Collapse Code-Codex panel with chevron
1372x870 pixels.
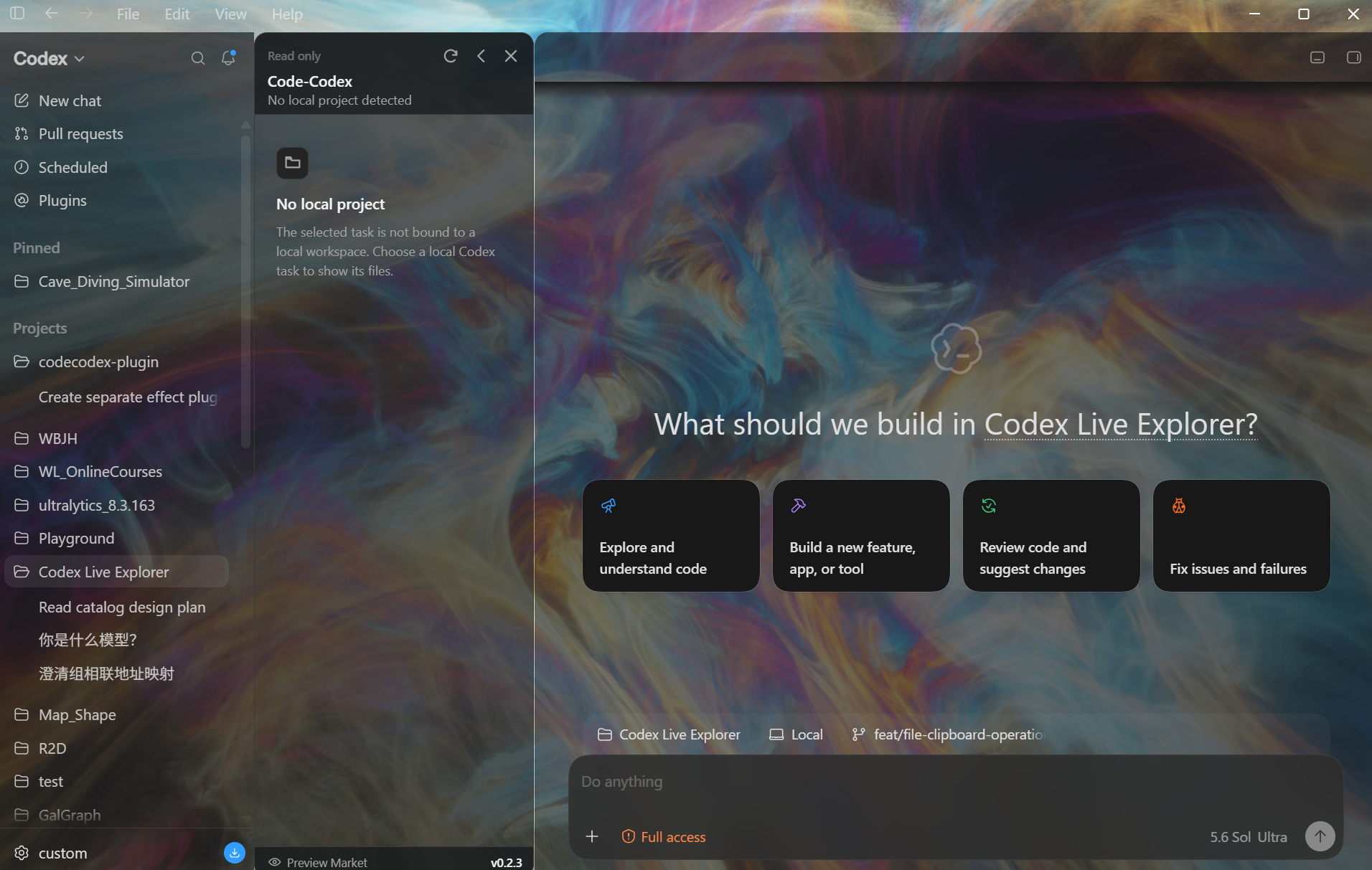481,56
